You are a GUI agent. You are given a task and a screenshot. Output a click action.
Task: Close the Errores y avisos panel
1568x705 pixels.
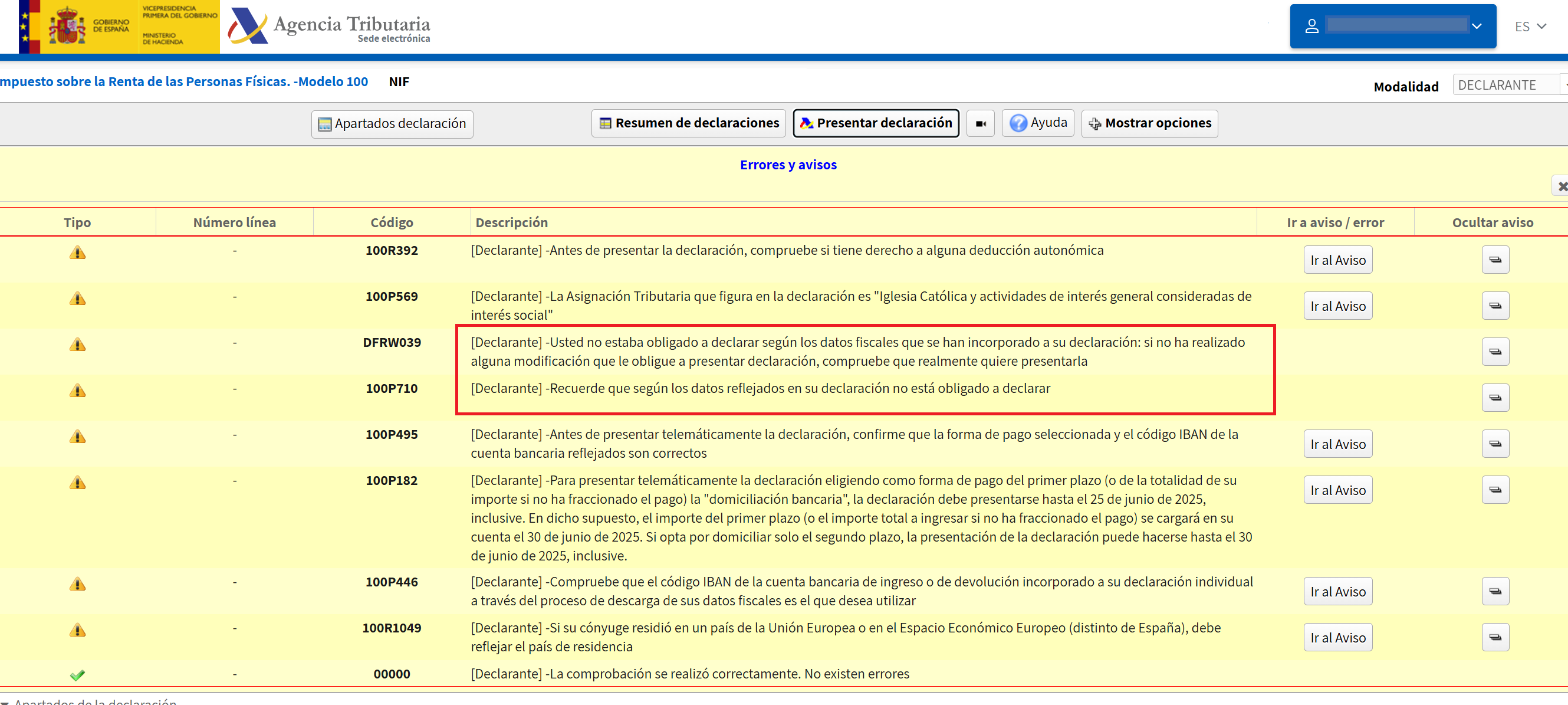(x=1561, y=186)
